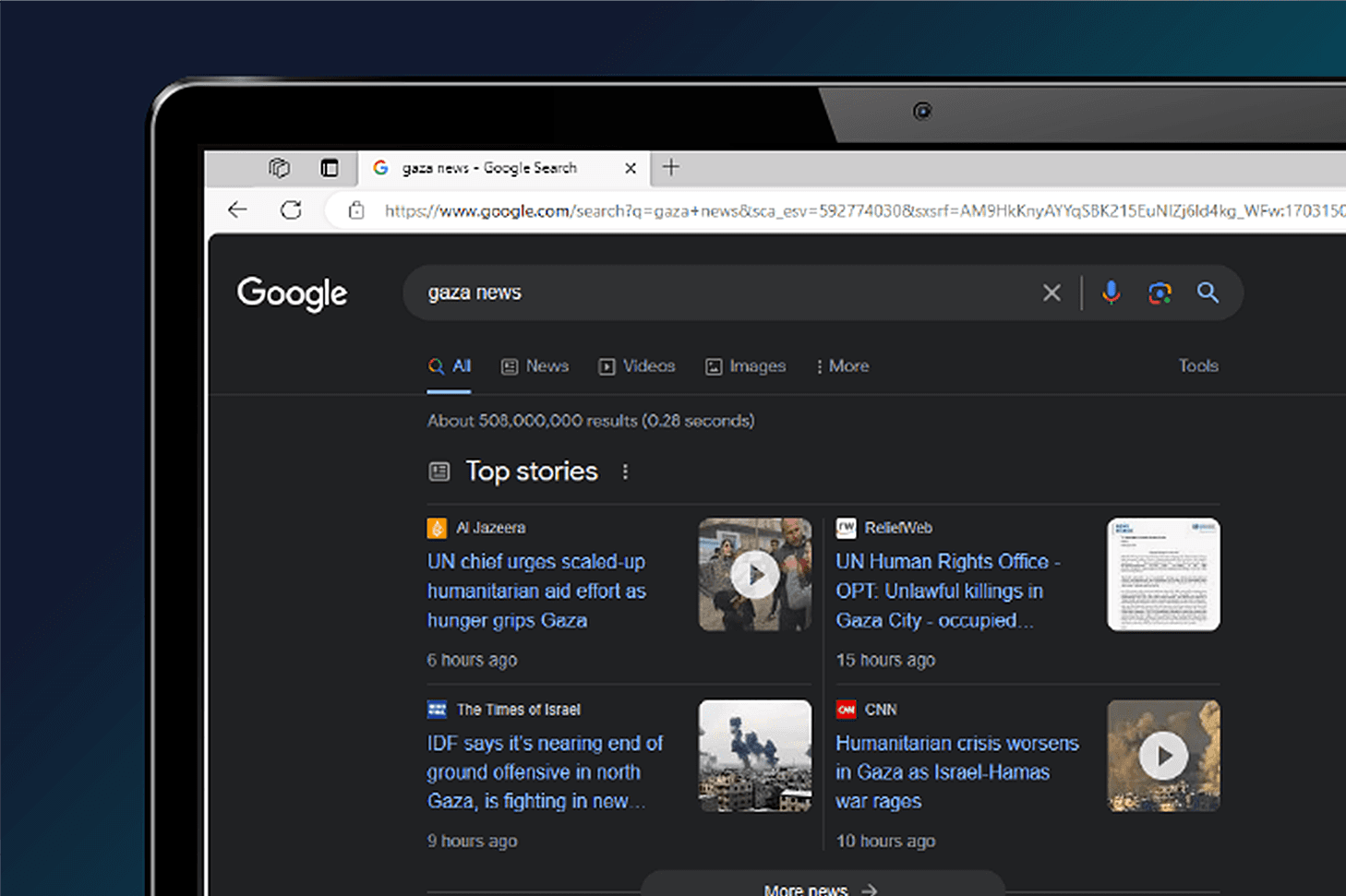Image resolution: width=1346 pixels, height=896 pixels.
Task: Play the CNN video thumbnail
Action: point(1163,756)
